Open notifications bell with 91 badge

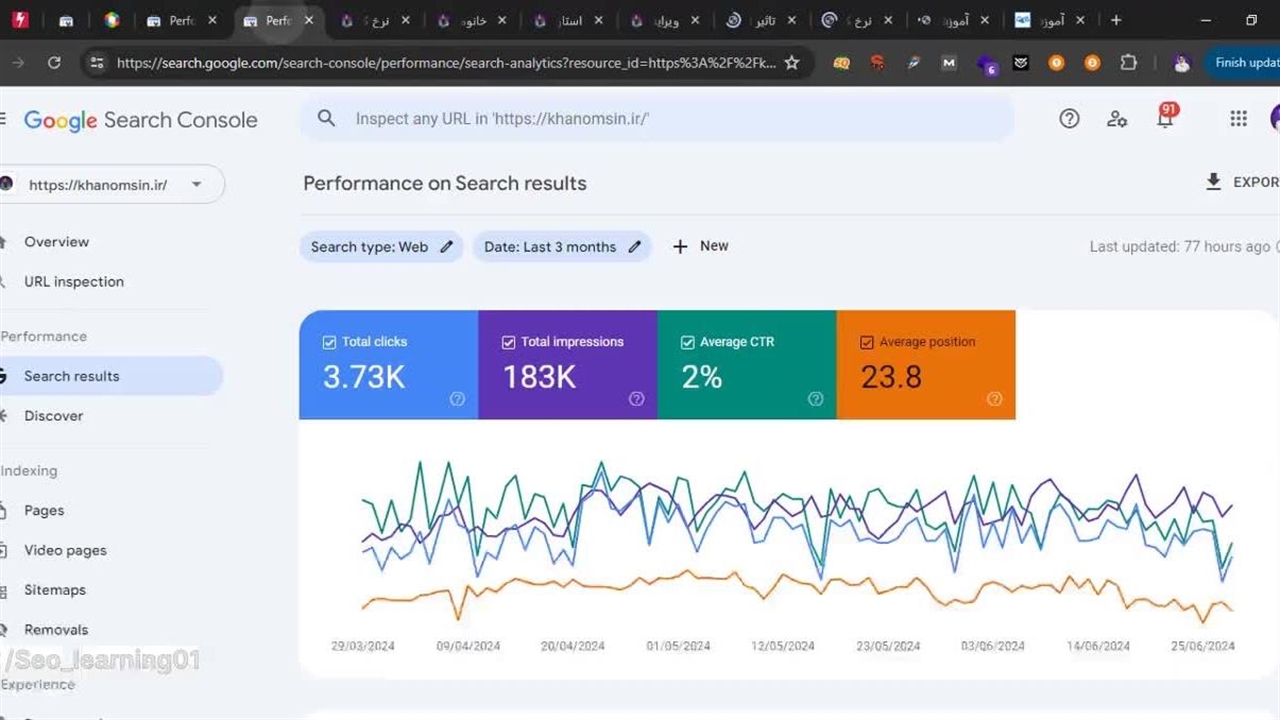click(1164, 119)
